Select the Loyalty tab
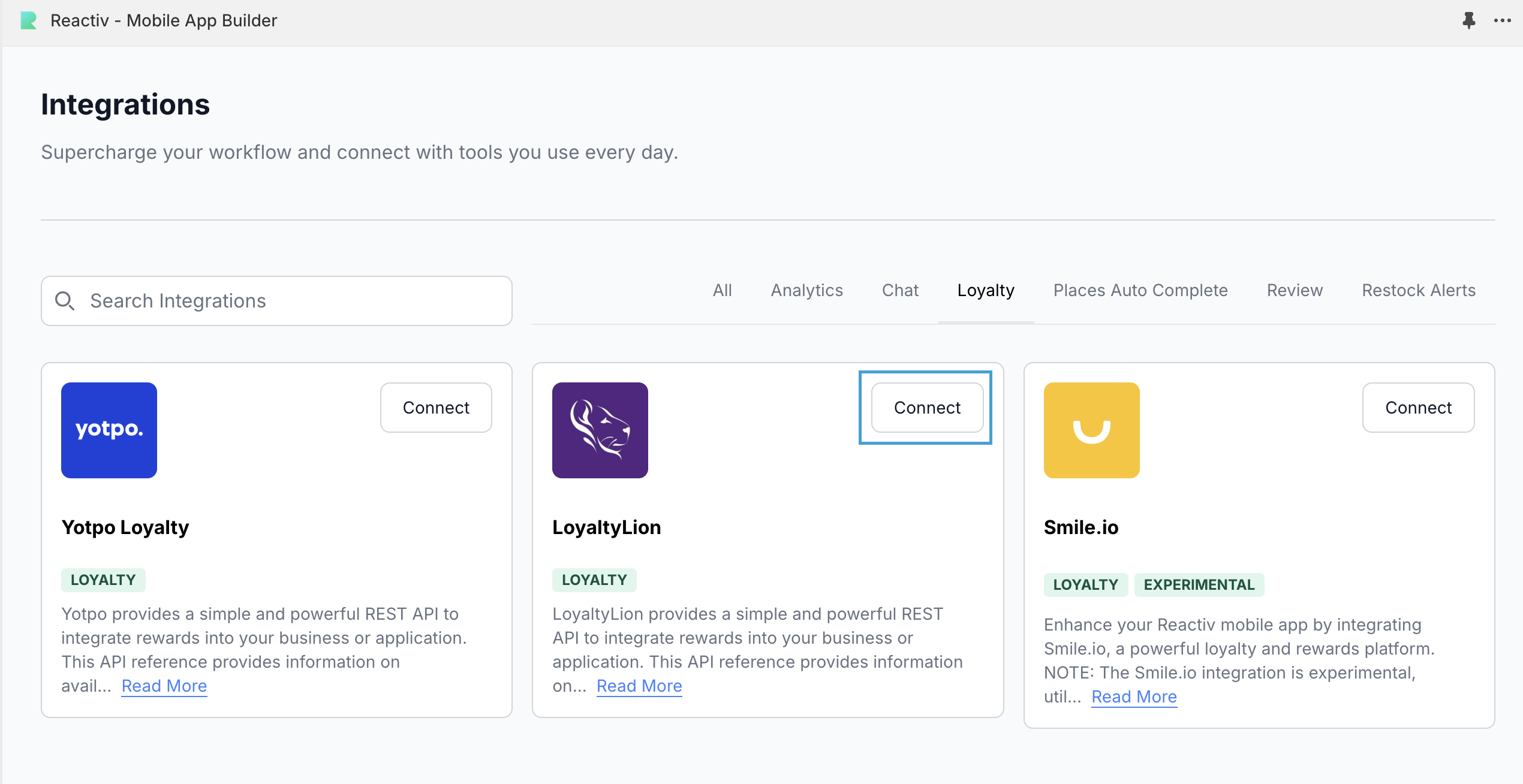The image size is (1523, 784). point(986,291)
